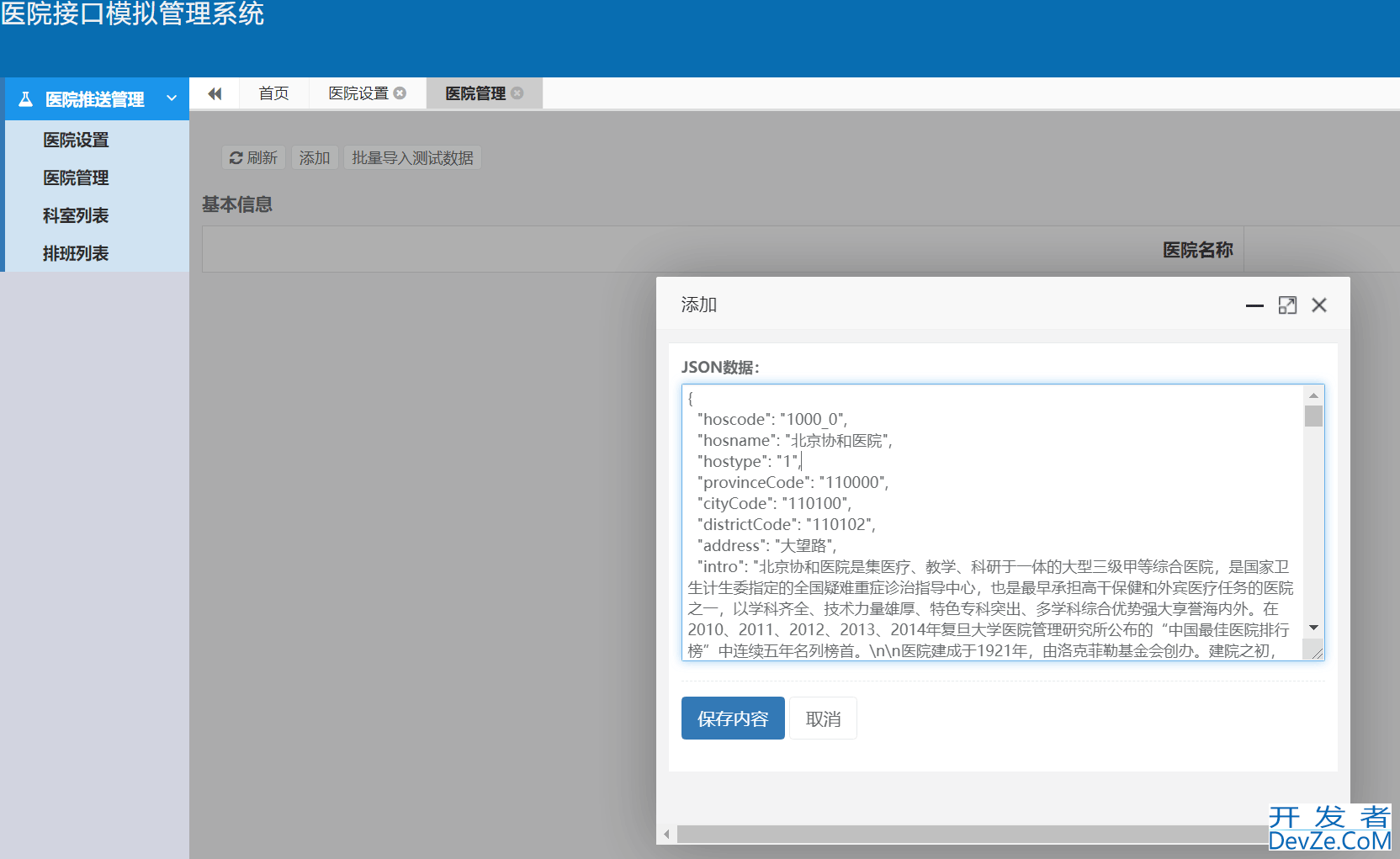Click the 批量导入测试数据 button
The image size is (1400, 859).
(x=412, y=157)
